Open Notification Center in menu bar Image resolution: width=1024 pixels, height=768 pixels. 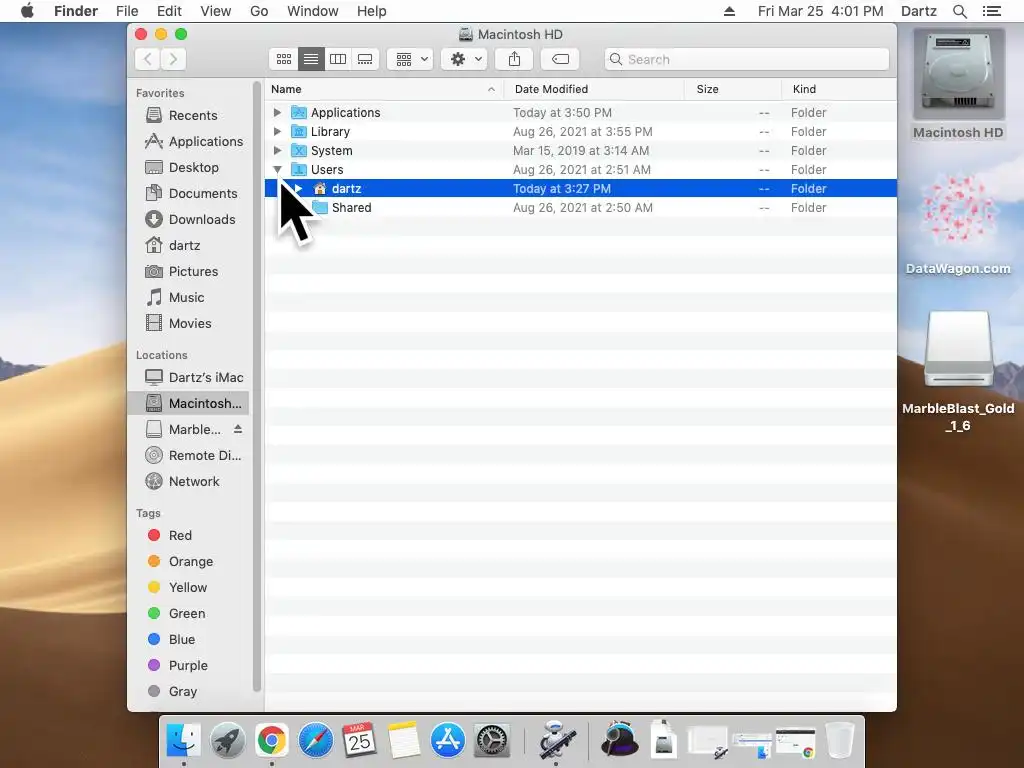(991, 11)
